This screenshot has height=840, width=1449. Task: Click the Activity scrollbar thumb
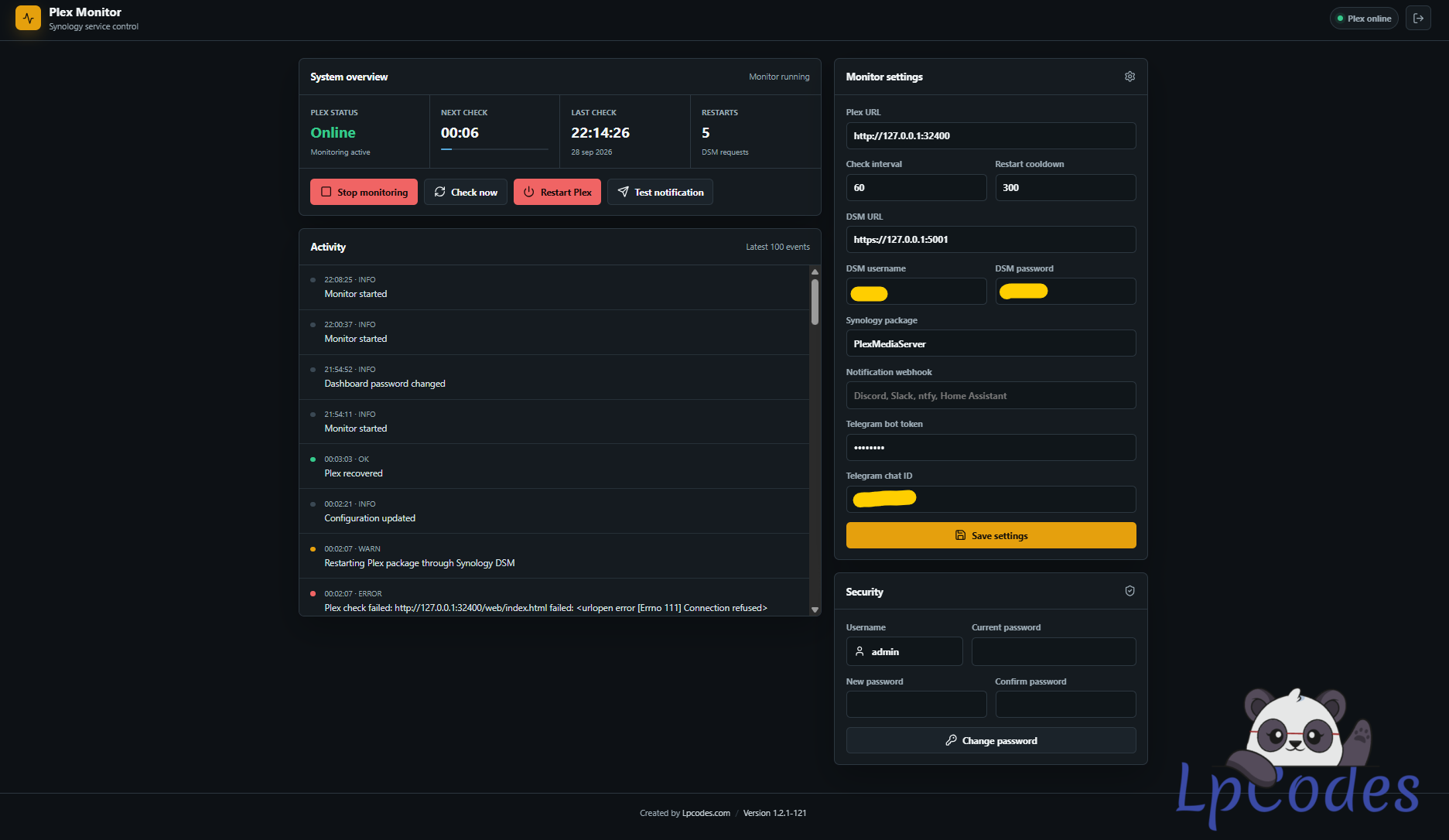(815, 302)
